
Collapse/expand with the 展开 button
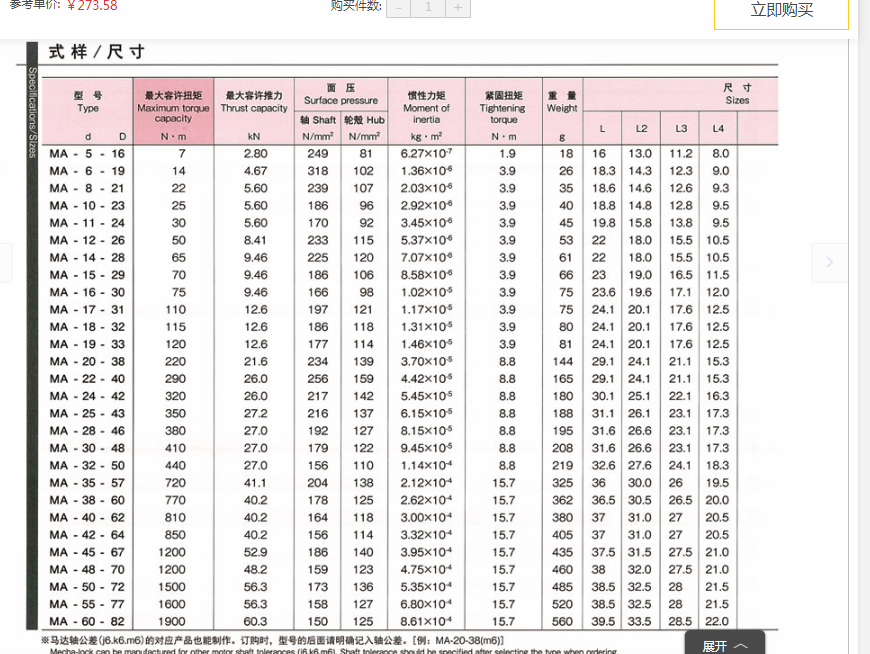pyautogui.click(x=725, y=643)
